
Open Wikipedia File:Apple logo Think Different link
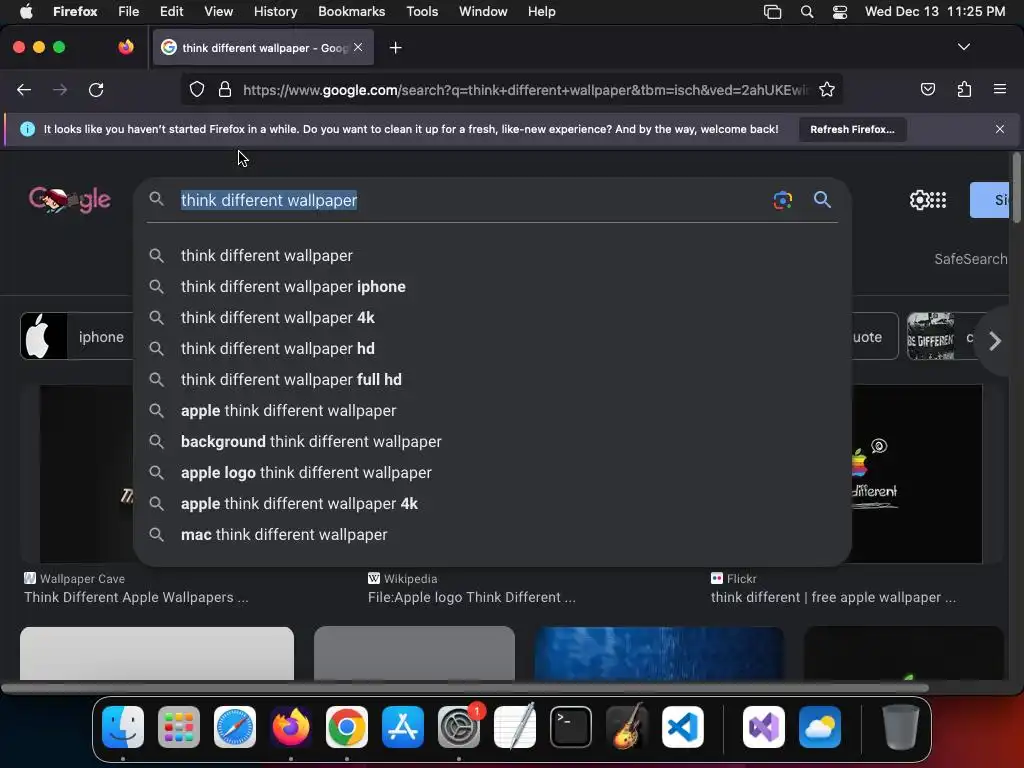pos(472,598)
